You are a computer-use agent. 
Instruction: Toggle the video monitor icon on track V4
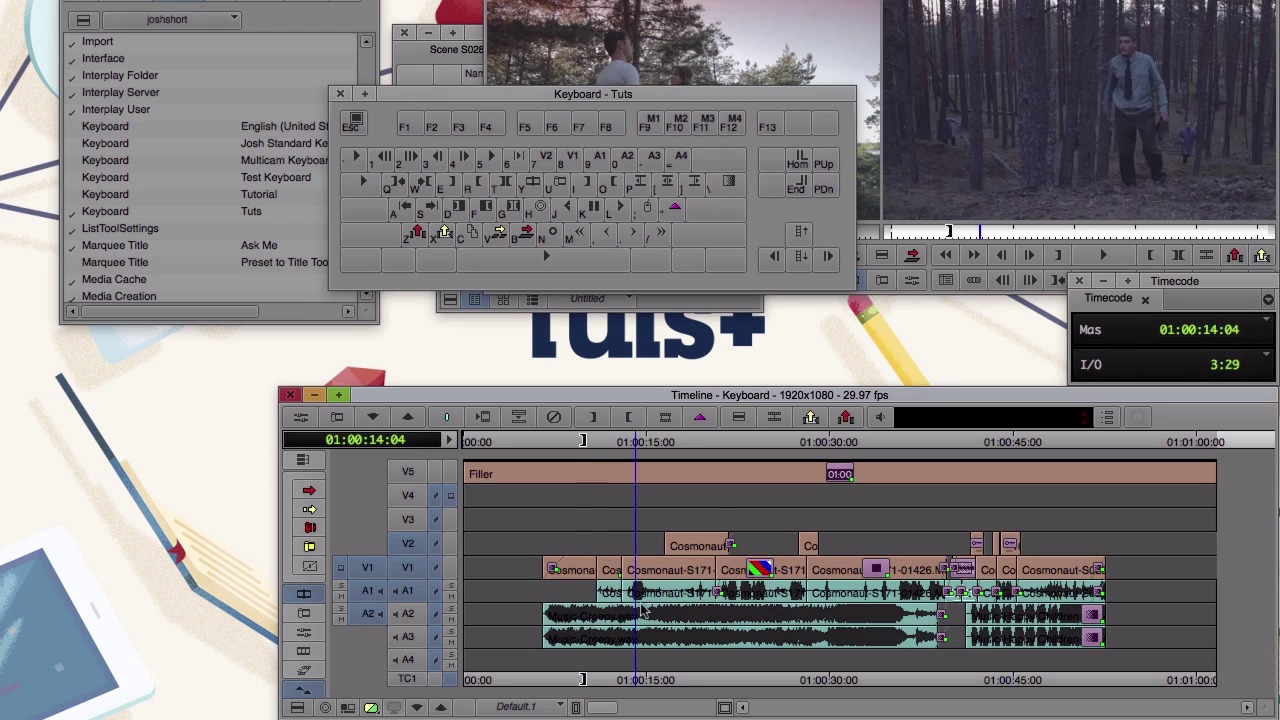coord(451,495)
